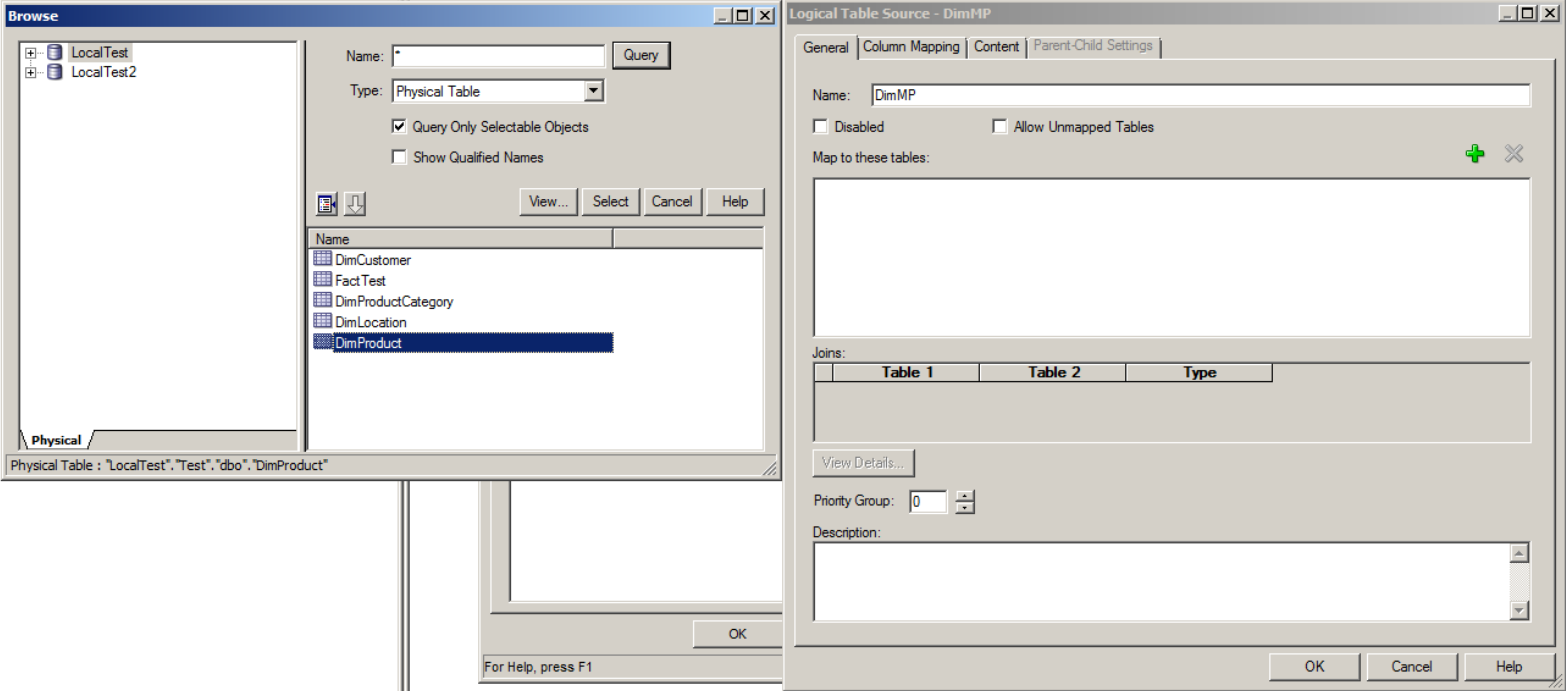1566x691 pixels.
Task: Click the green plus Add table icon
Action: [x=1474, y=153]
